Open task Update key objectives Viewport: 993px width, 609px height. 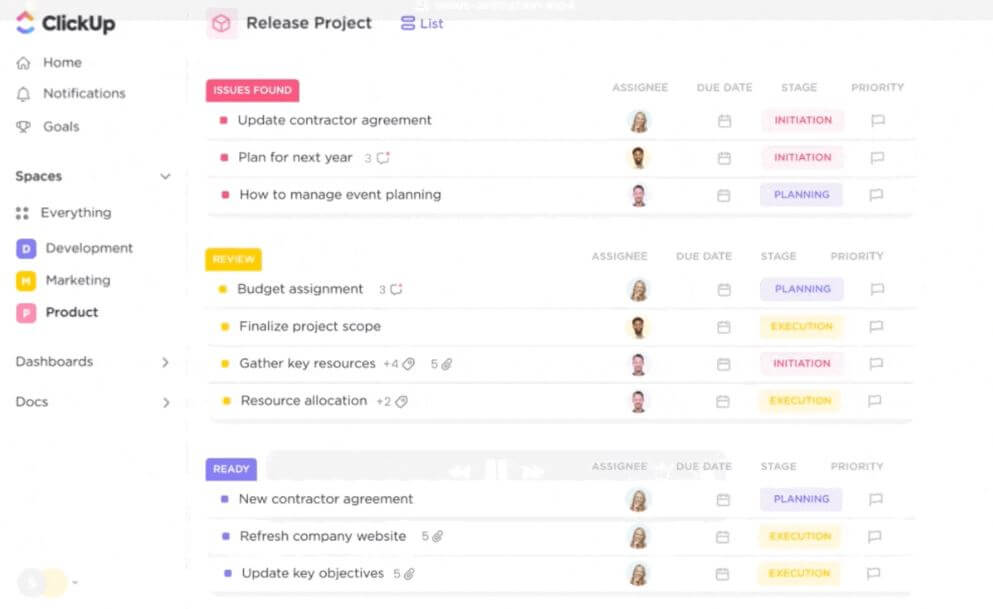click(x=312, y=574)
